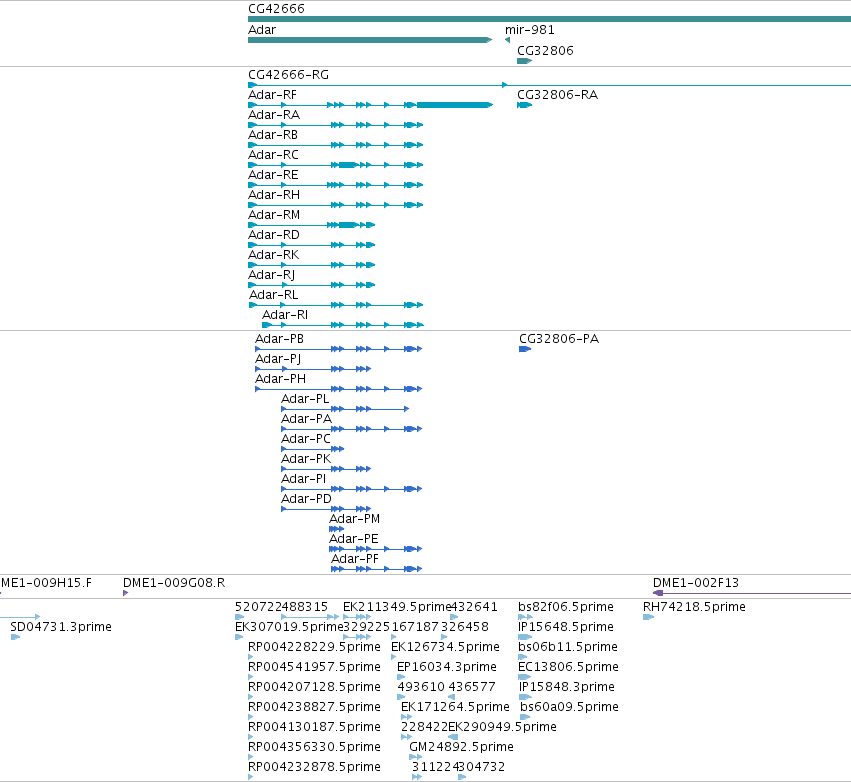Image resolution: width=851 pixels, height=782 pixels.
Task: Open the Adar-PI protein label
Action: point(303,480)
